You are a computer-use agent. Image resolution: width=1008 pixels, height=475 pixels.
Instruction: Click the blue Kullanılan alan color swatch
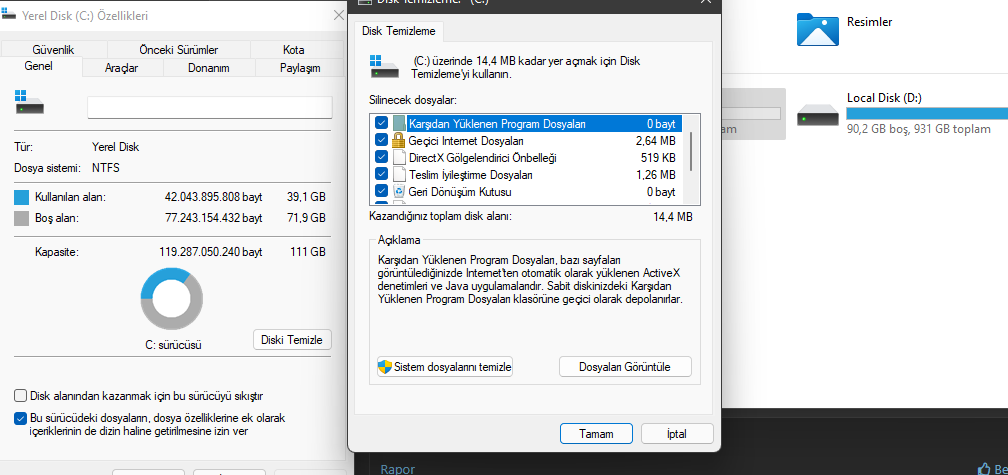pos(22,197)
